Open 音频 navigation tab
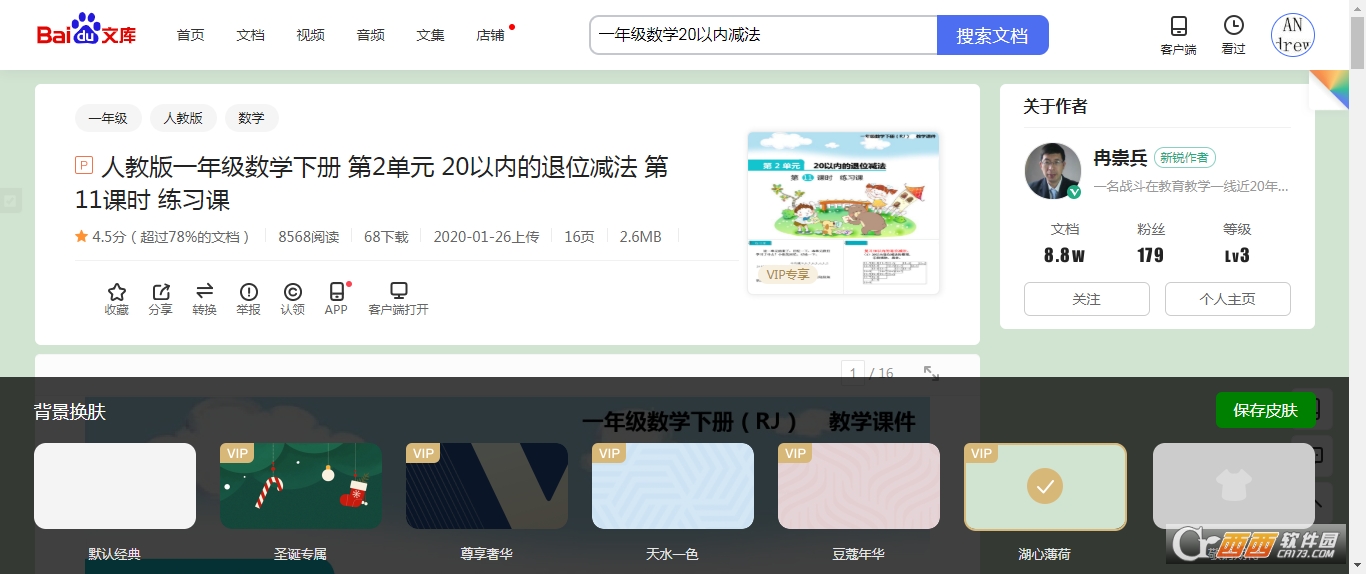Viewport: 1366px width, 574px height. (x=371, y=35)
